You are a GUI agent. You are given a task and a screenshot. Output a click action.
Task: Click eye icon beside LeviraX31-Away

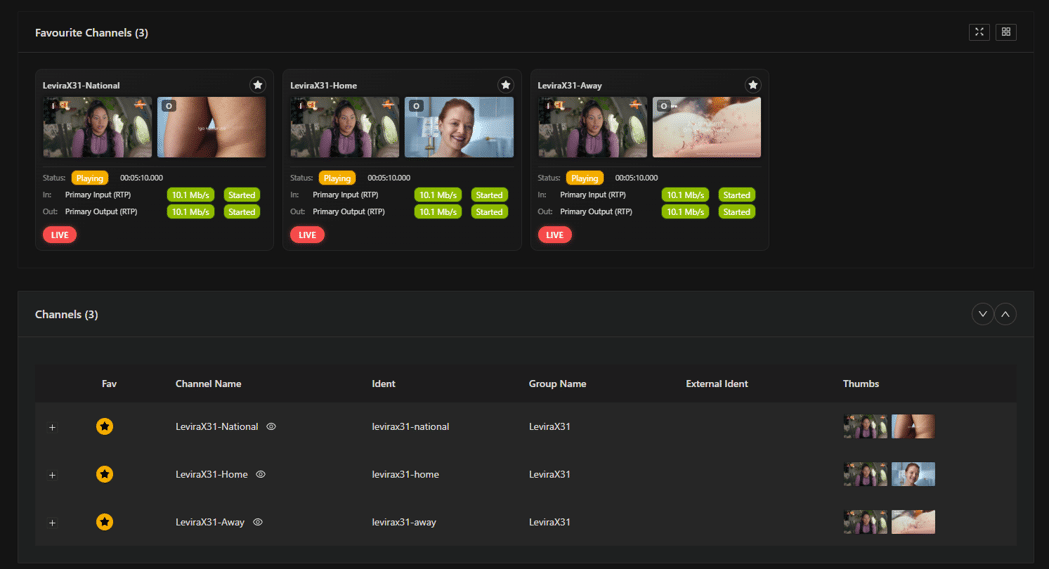pyautogui.click(x=258, y=522)
